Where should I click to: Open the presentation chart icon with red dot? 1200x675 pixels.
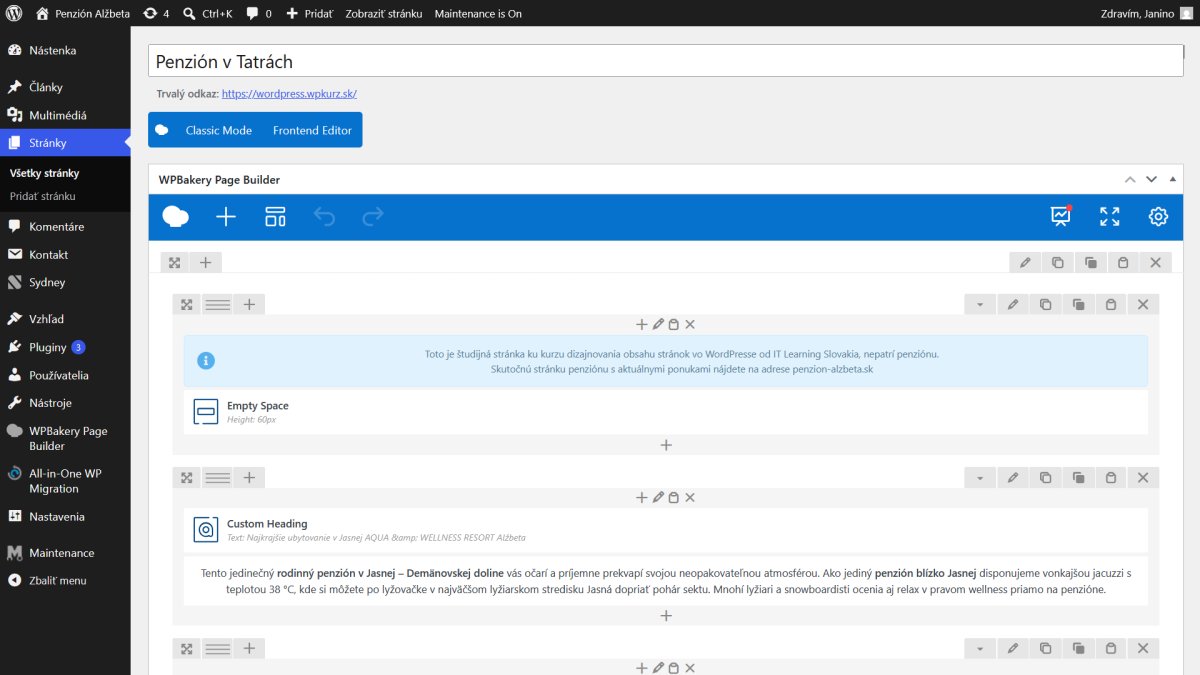(1061, 216)
